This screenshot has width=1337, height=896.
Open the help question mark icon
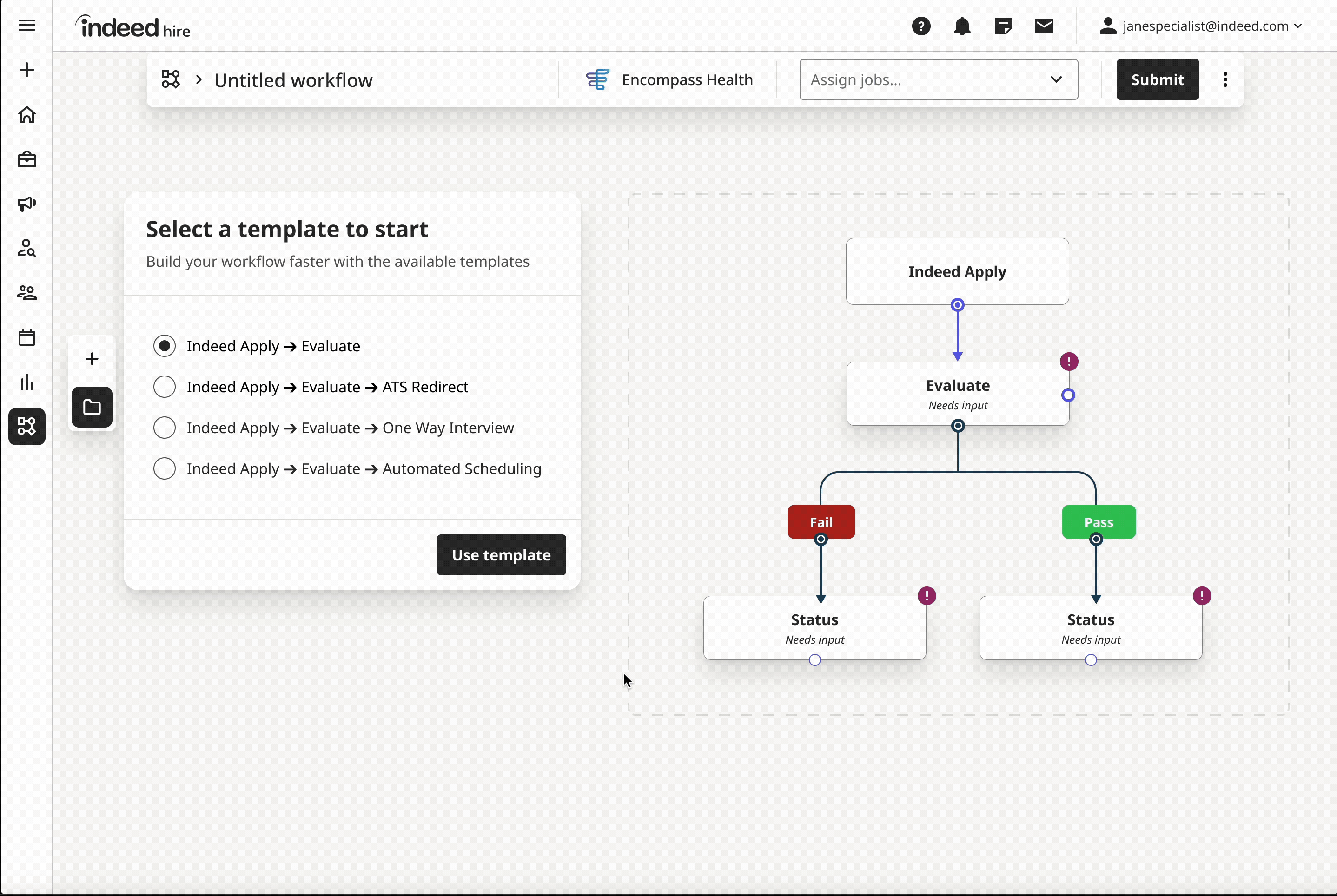point(921,26)
